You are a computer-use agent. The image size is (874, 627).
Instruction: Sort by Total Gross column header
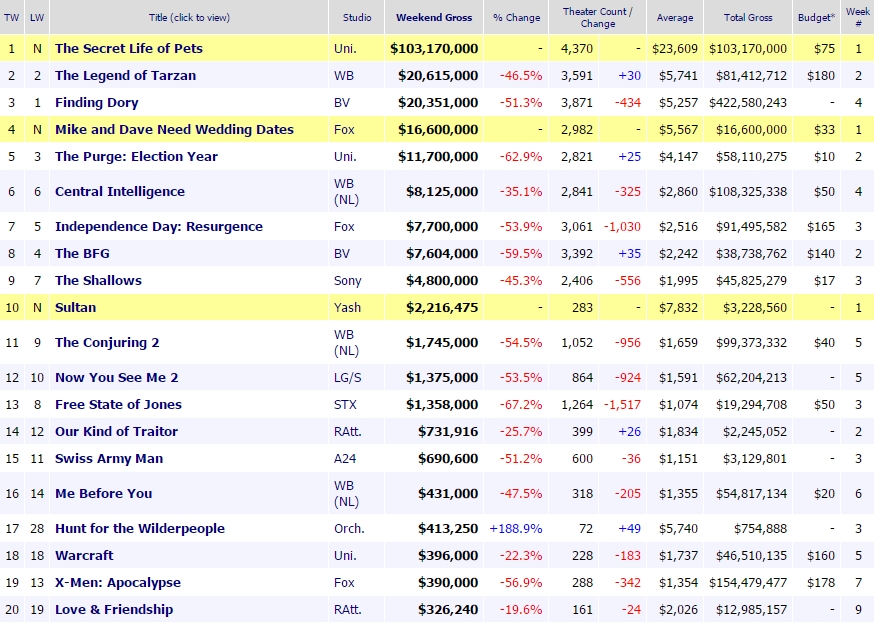(x=748, y=17)
